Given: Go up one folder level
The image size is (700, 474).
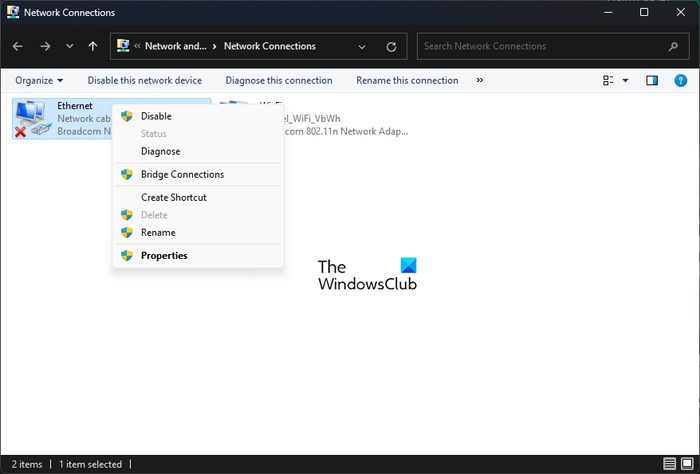Looking at the screenshot, I should [93, 46].
